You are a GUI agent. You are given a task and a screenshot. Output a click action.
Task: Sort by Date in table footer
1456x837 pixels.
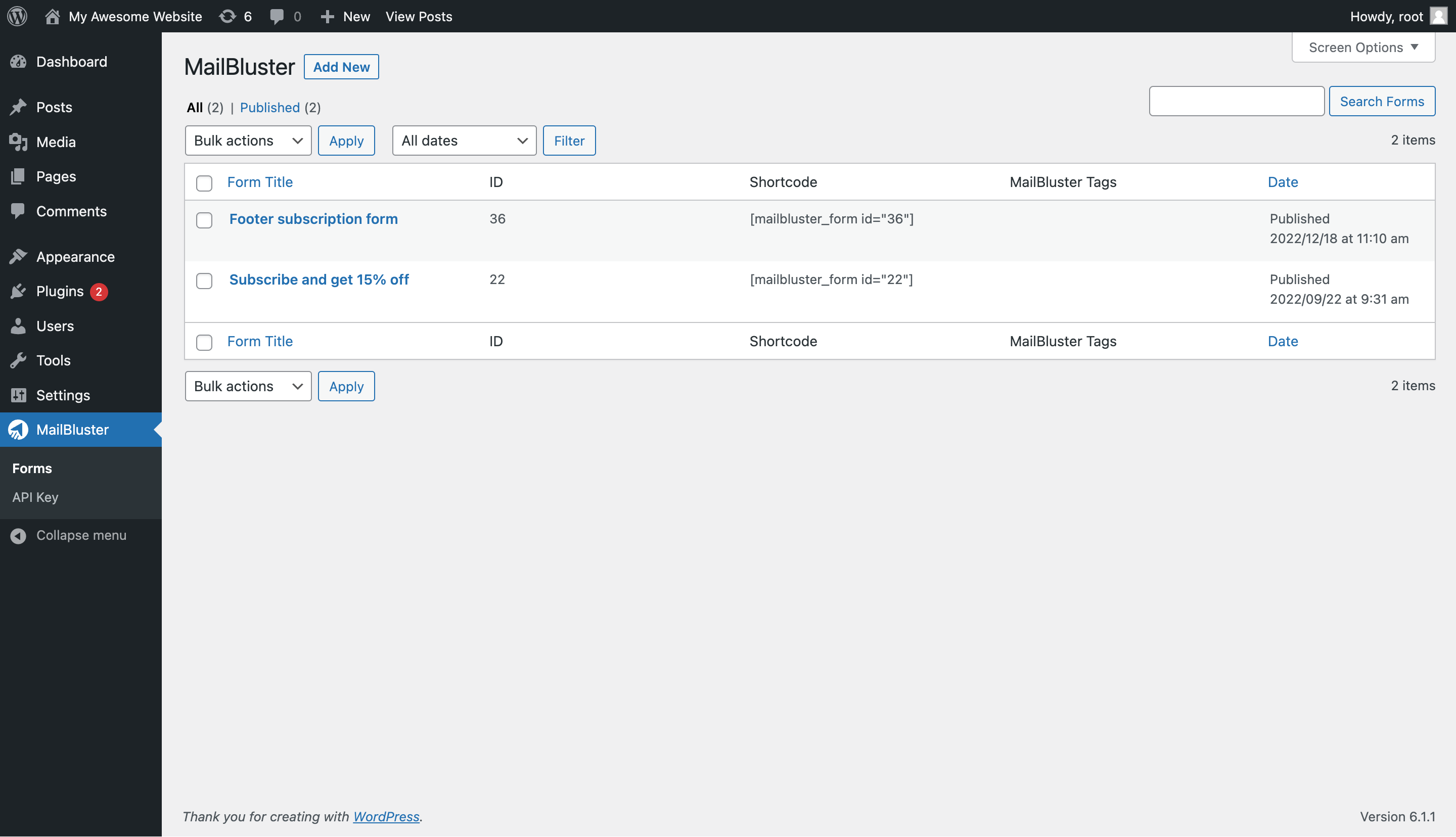click(x=1283, y=341)
